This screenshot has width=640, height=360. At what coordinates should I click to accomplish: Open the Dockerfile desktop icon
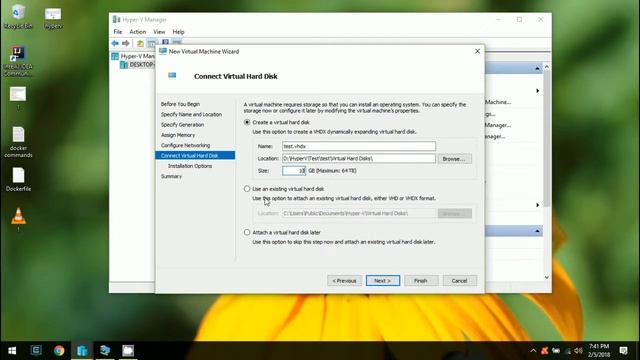[x=18, y=179]
